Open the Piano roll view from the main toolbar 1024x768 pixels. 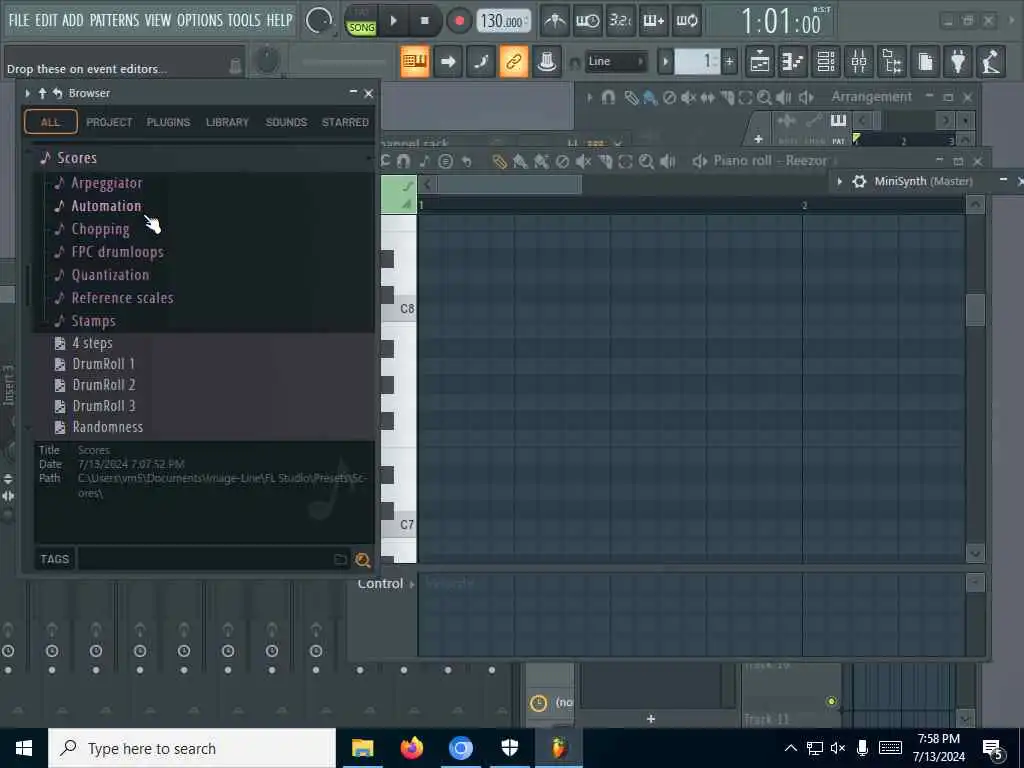pos(793,61)
